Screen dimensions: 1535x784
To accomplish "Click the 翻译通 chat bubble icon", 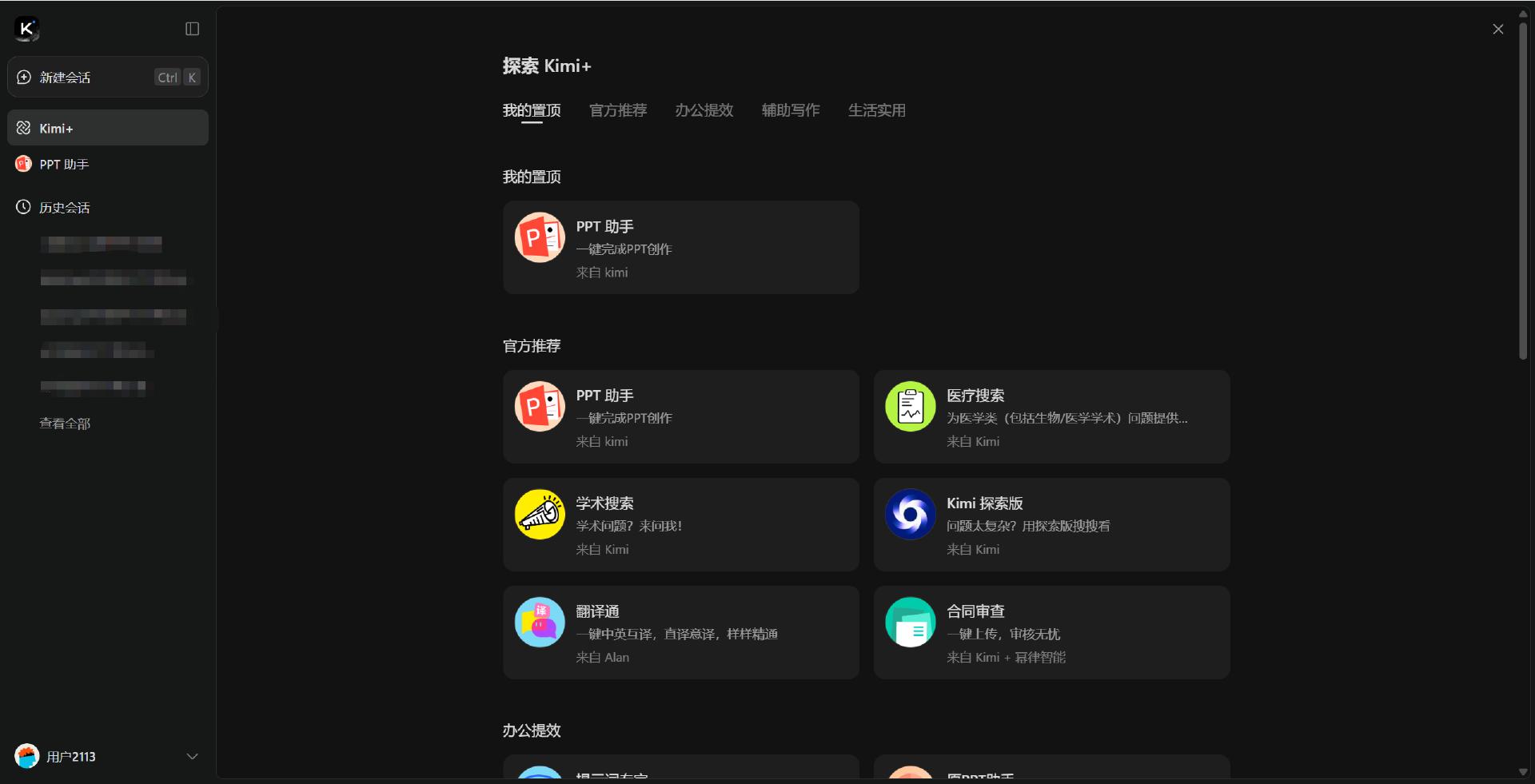I will pyautogui.click(x=540, y=622).
